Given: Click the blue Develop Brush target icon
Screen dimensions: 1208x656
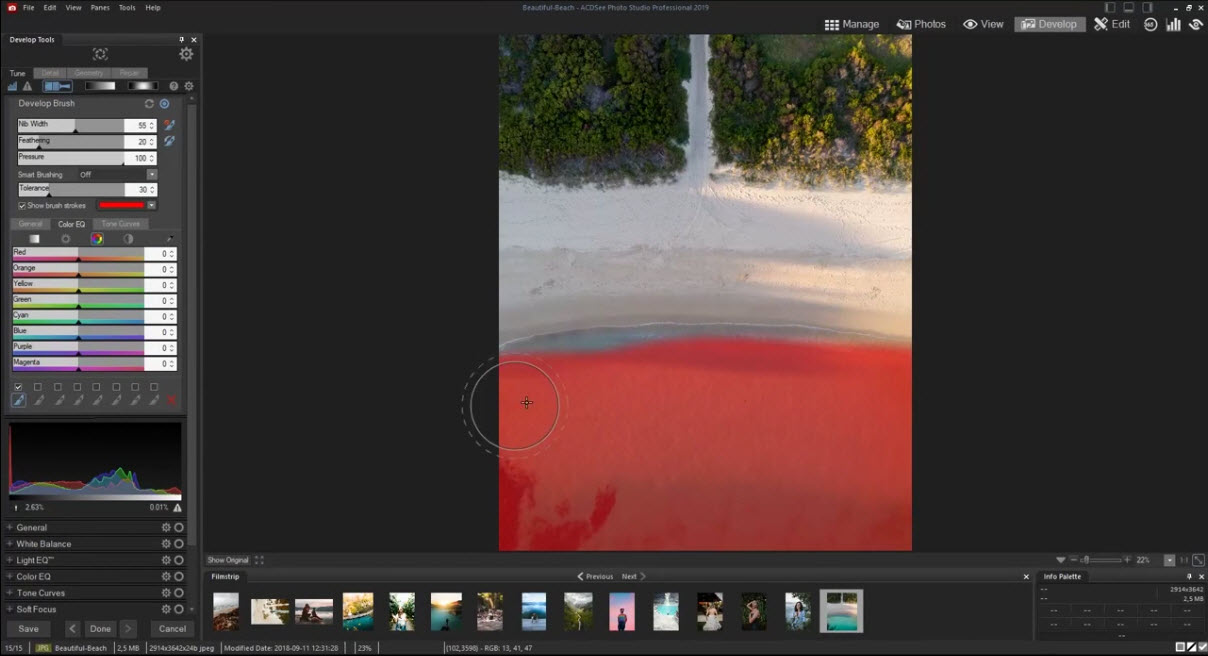Looking at the screenshot, I should click(x=165, y=103).
